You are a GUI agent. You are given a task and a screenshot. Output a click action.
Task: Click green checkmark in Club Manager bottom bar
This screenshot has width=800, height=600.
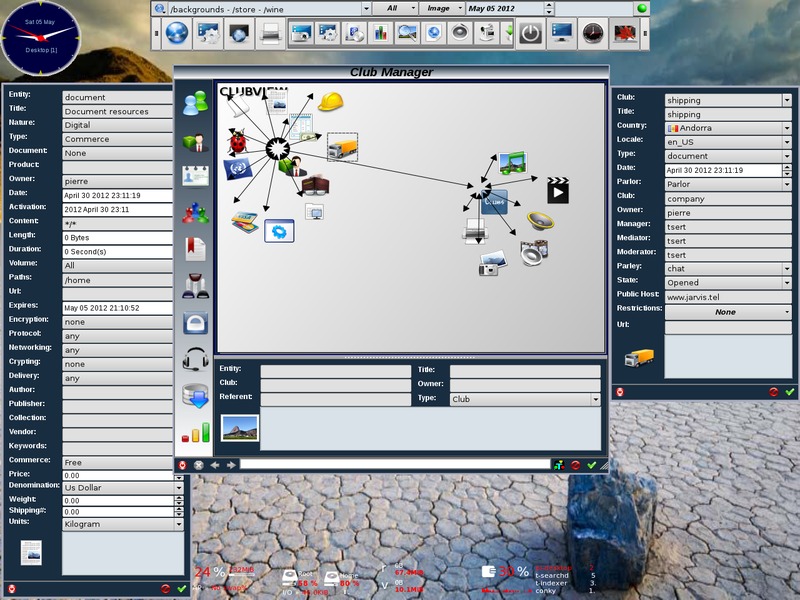tap(591, 465)
